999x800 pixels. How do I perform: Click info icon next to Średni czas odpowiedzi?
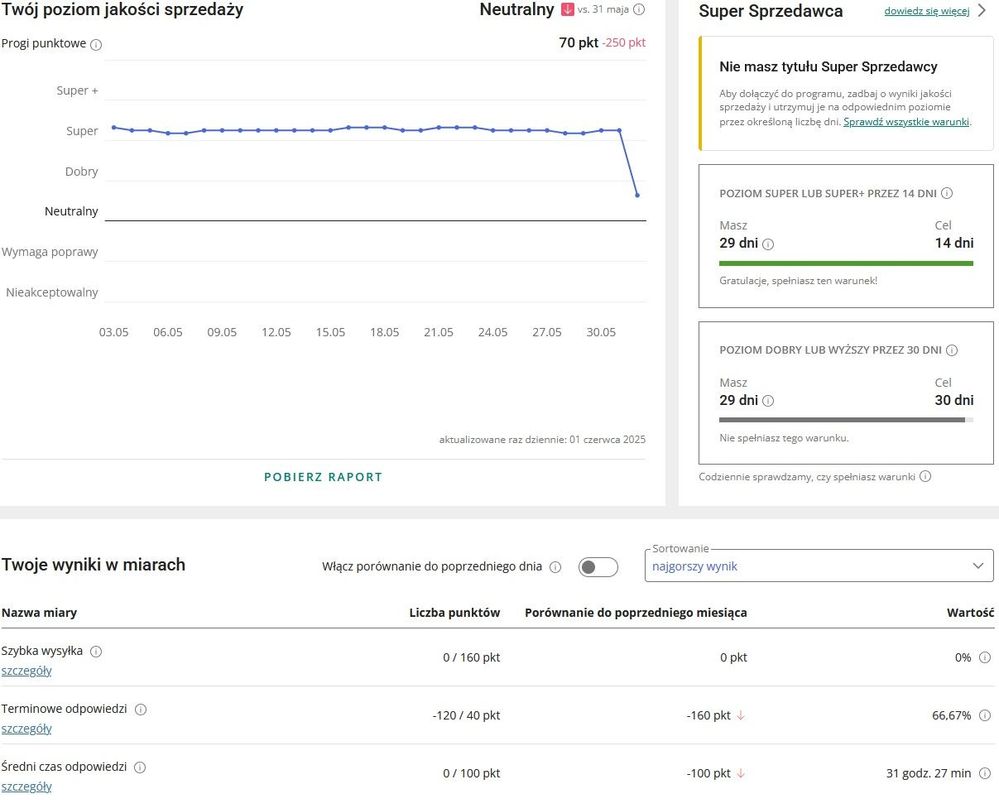click(140, 767)
